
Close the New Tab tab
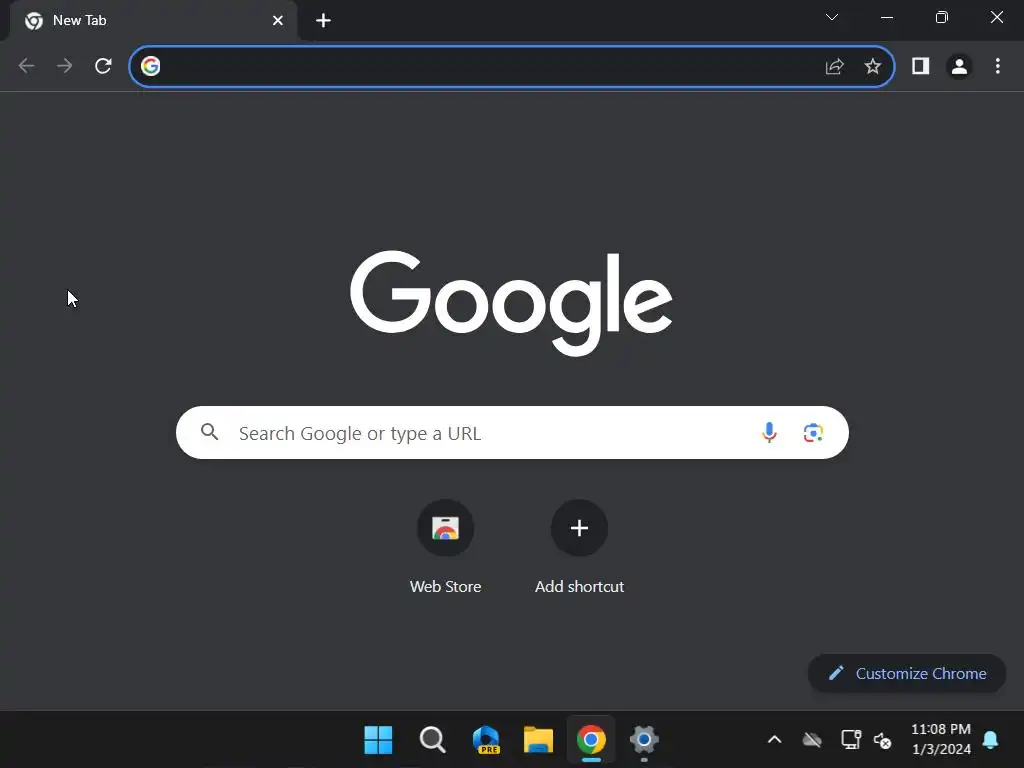278,20
